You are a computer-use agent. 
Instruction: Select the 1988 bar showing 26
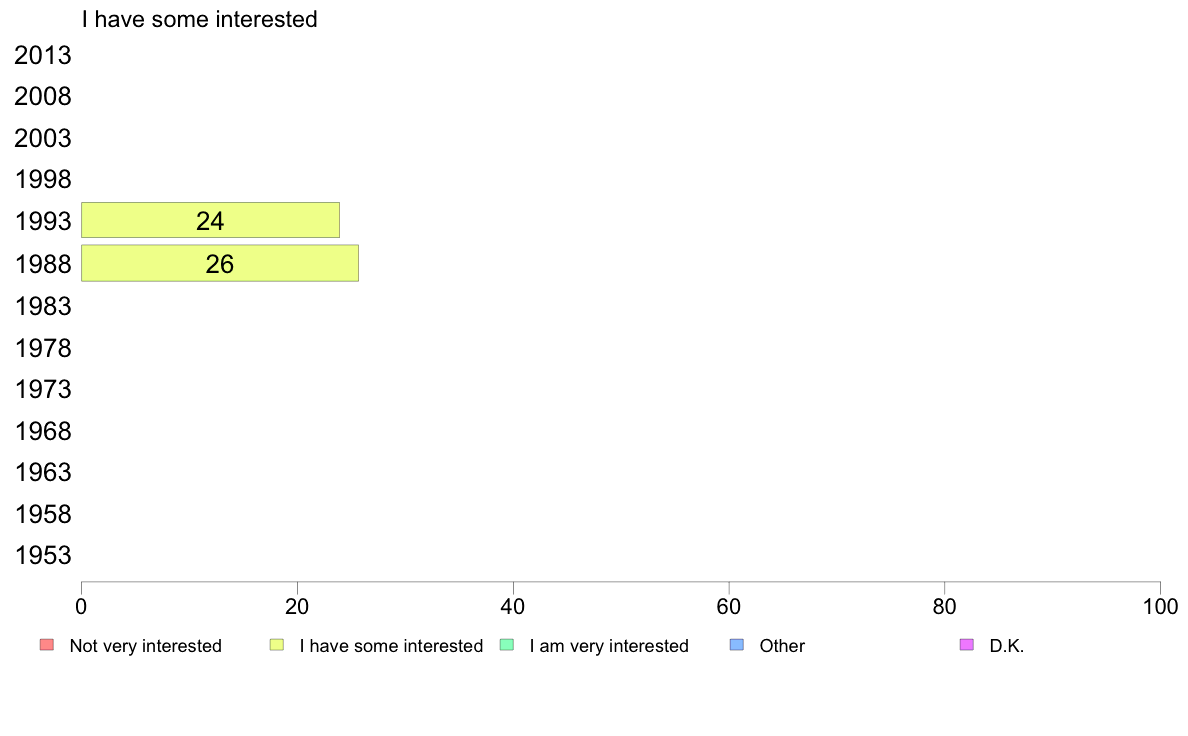point(220,263)
